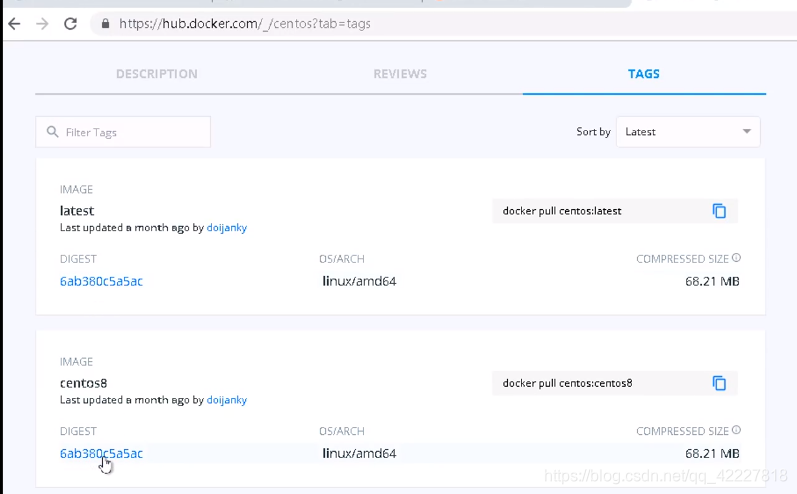
Task: Click the 'Sort by' label
Action: 593,132
